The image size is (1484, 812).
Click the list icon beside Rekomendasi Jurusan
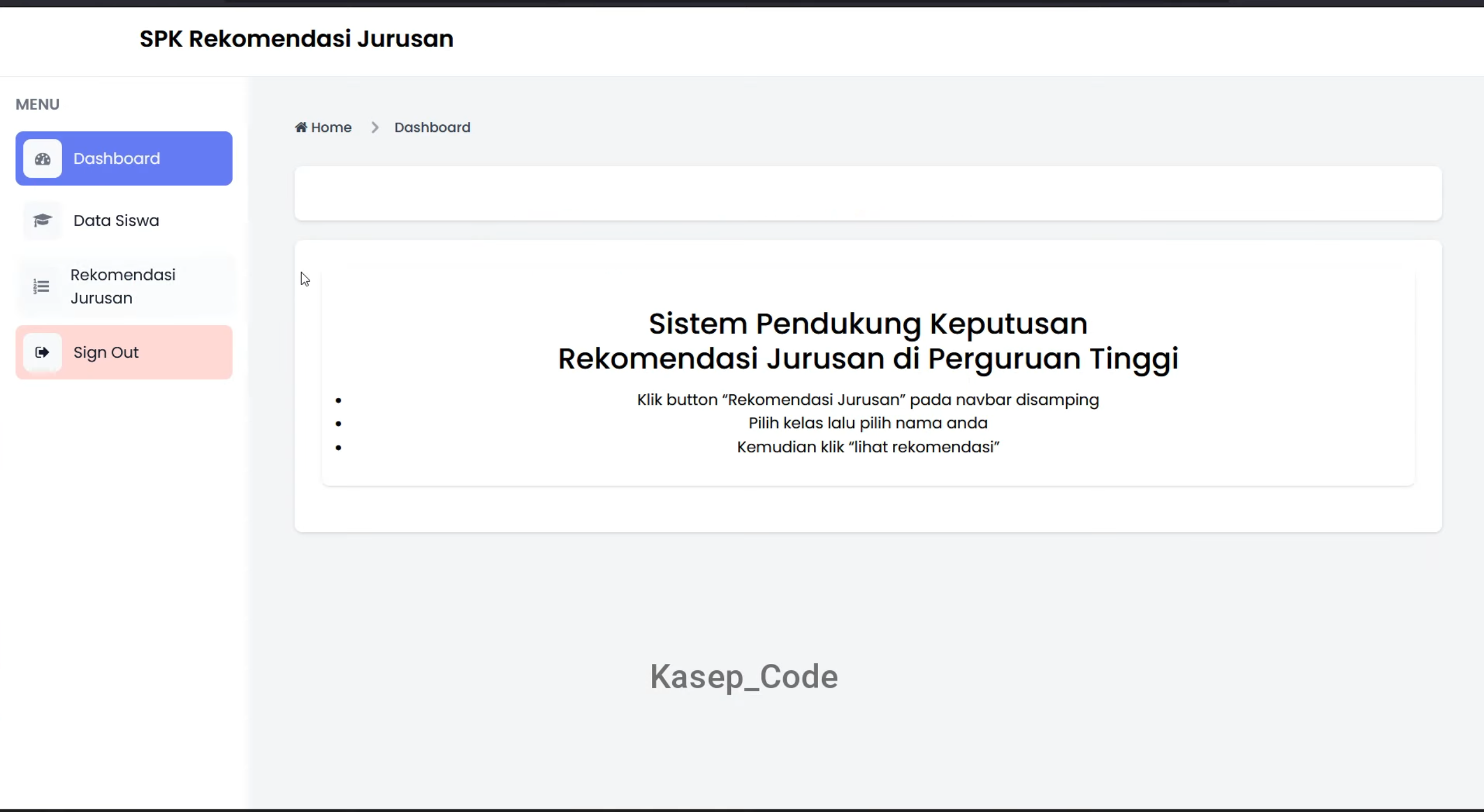click(x=41, y=286)
